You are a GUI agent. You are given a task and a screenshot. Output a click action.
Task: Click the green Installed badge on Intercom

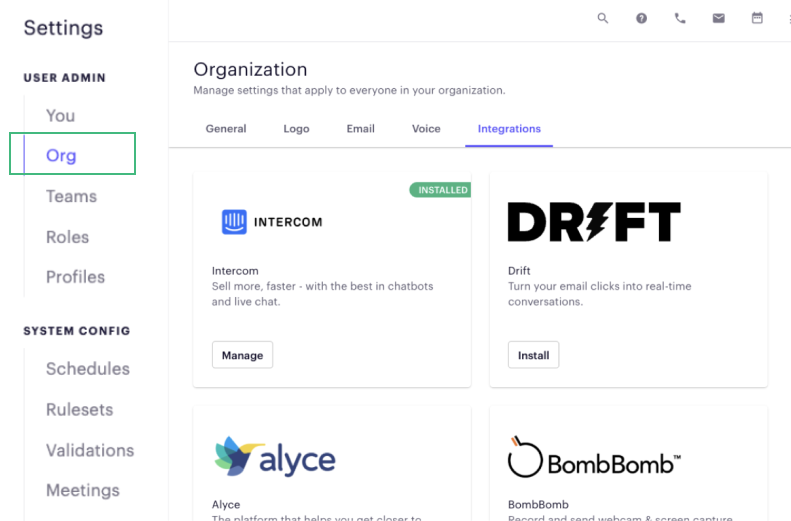point(440,190)
